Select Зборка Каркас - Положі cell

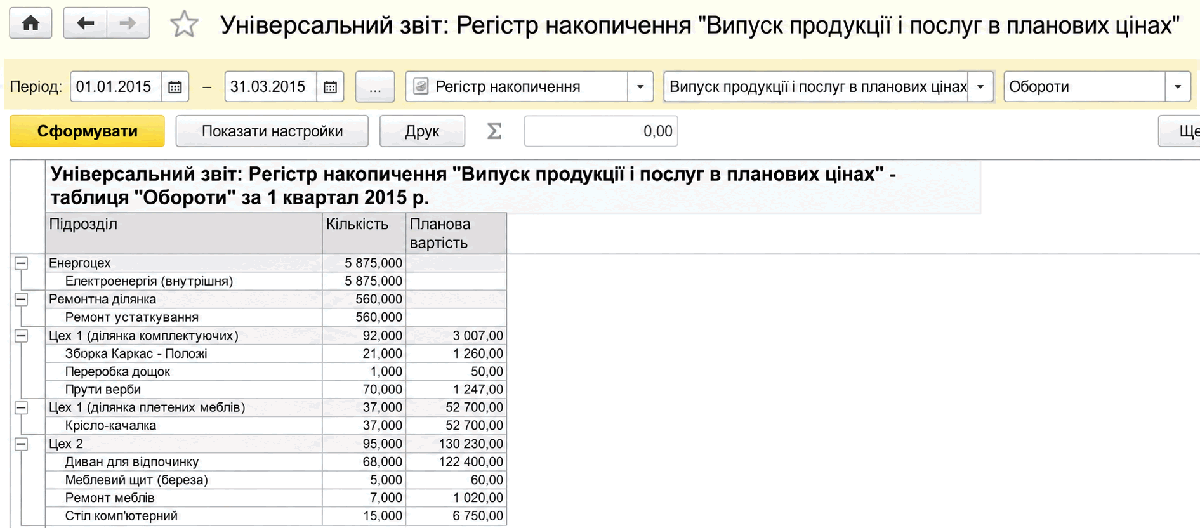184,353
